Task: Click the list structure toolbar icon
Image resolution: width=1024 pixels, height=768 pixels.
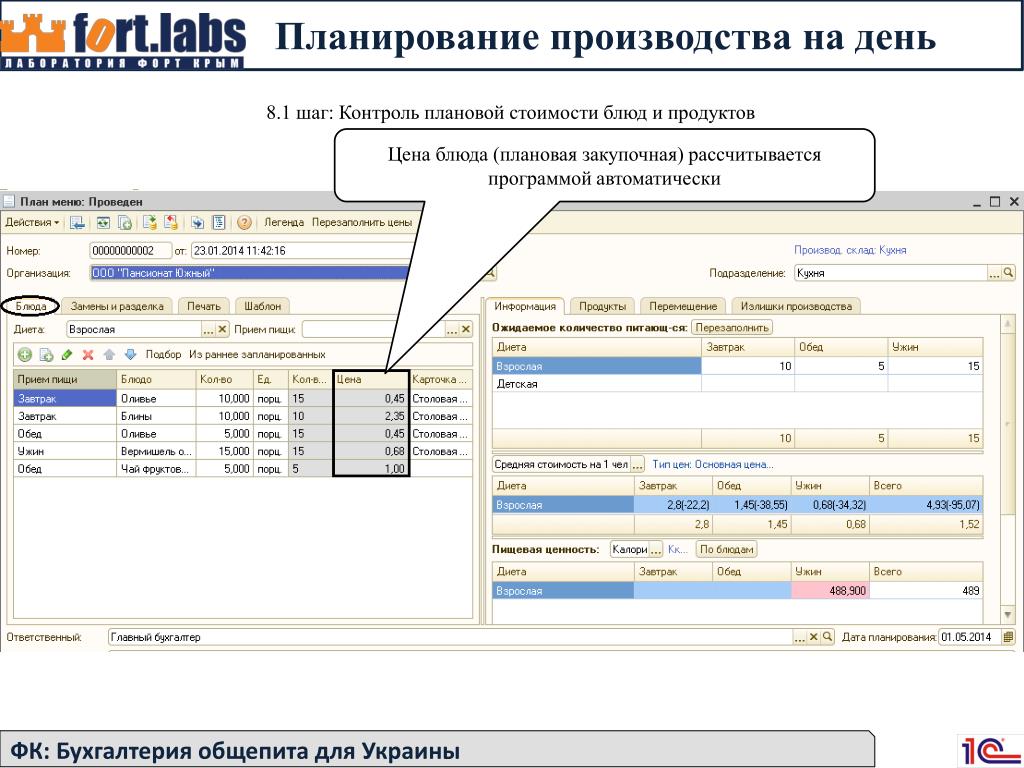Action: 219,223
